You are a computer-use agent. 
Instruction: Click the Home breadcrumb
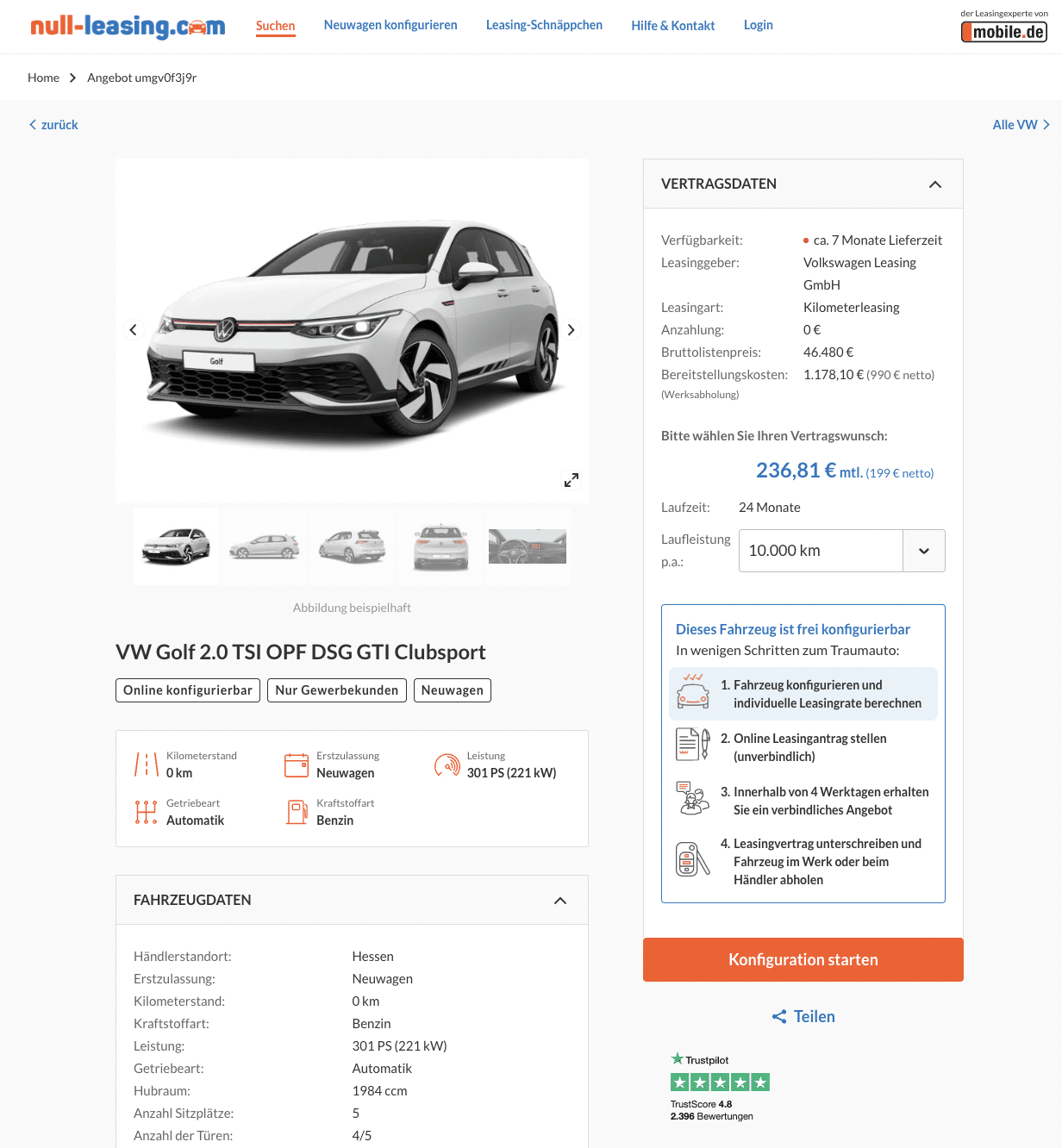click(x=43, y=78)
